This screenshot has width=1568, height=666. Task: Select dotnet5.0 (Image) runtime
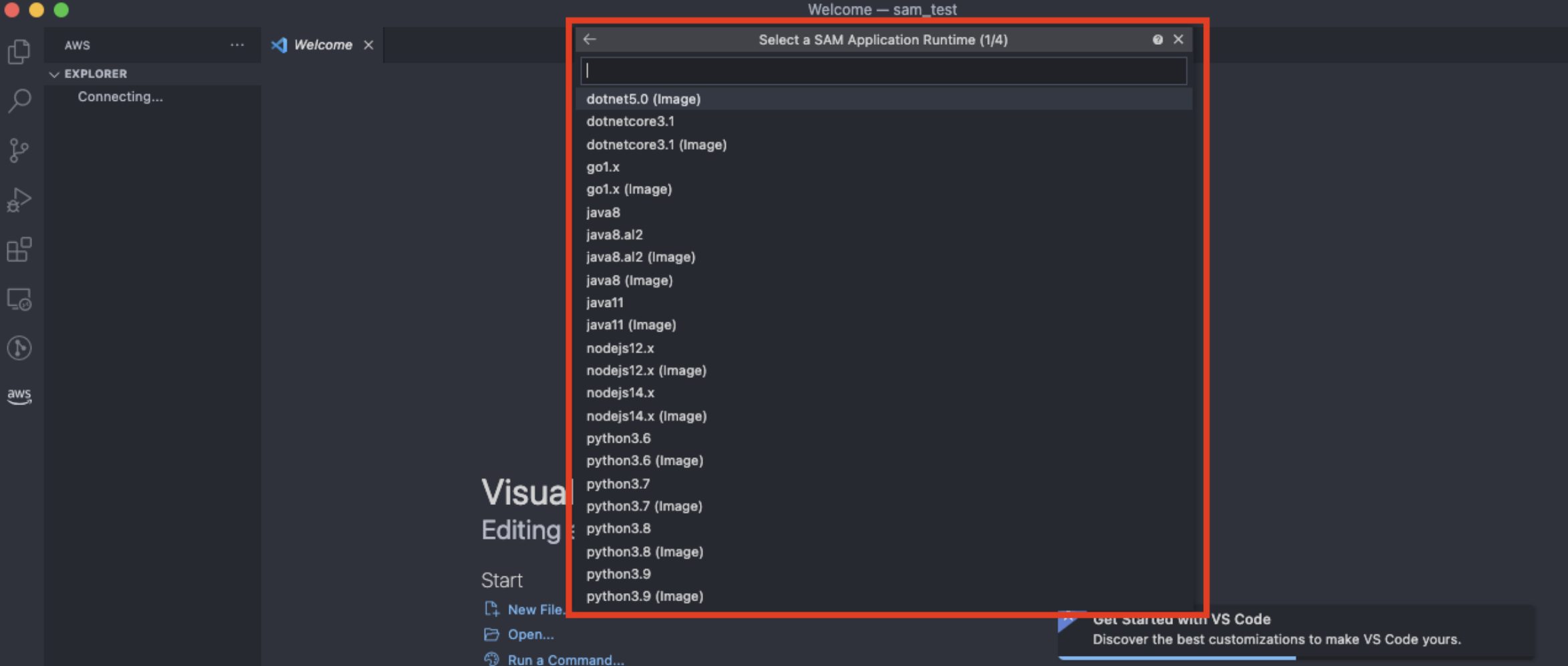(884, 99)
